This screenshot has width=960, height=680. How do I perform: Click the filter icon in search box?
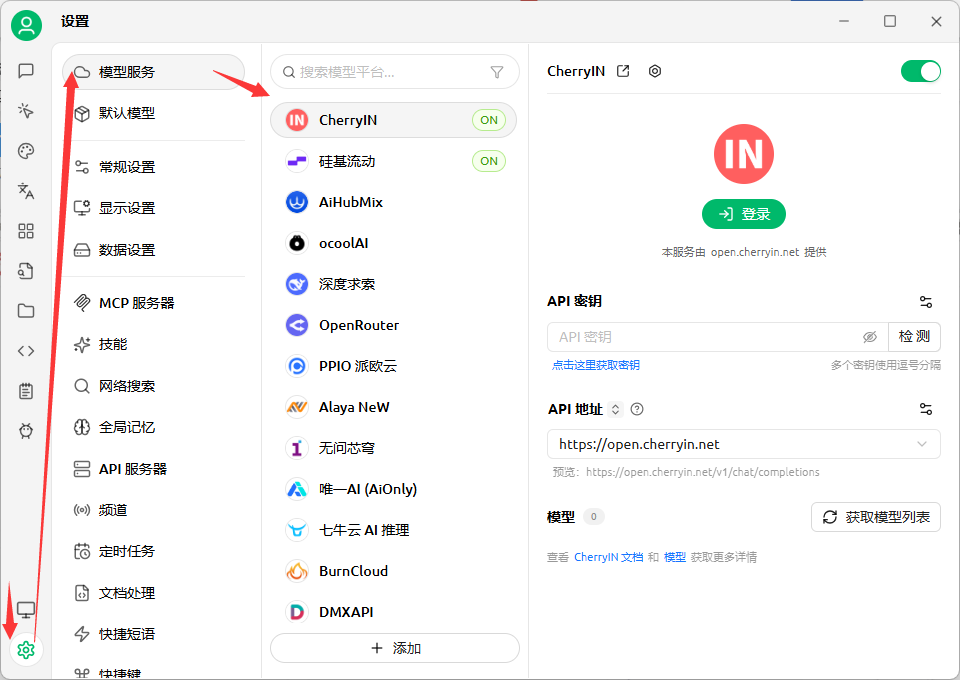tap(497, 72)
